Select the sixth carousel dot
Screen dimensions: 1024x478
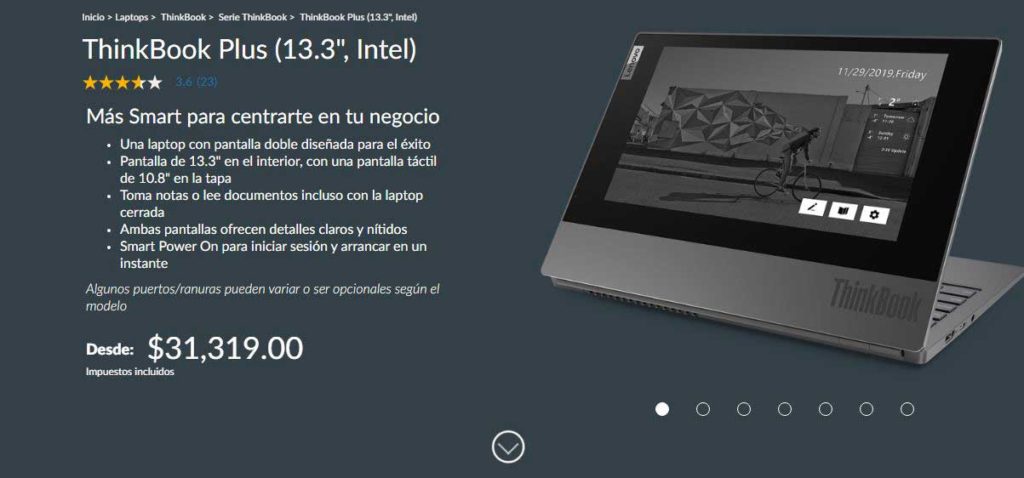pyautogui.click(x=866, y=409)
